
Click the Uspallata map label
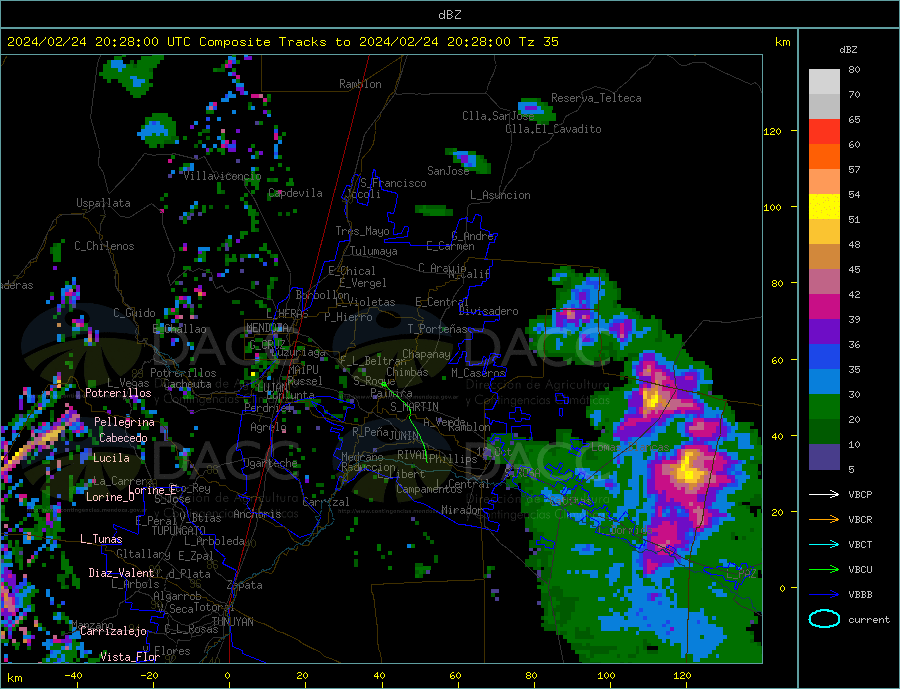(103, 203)
